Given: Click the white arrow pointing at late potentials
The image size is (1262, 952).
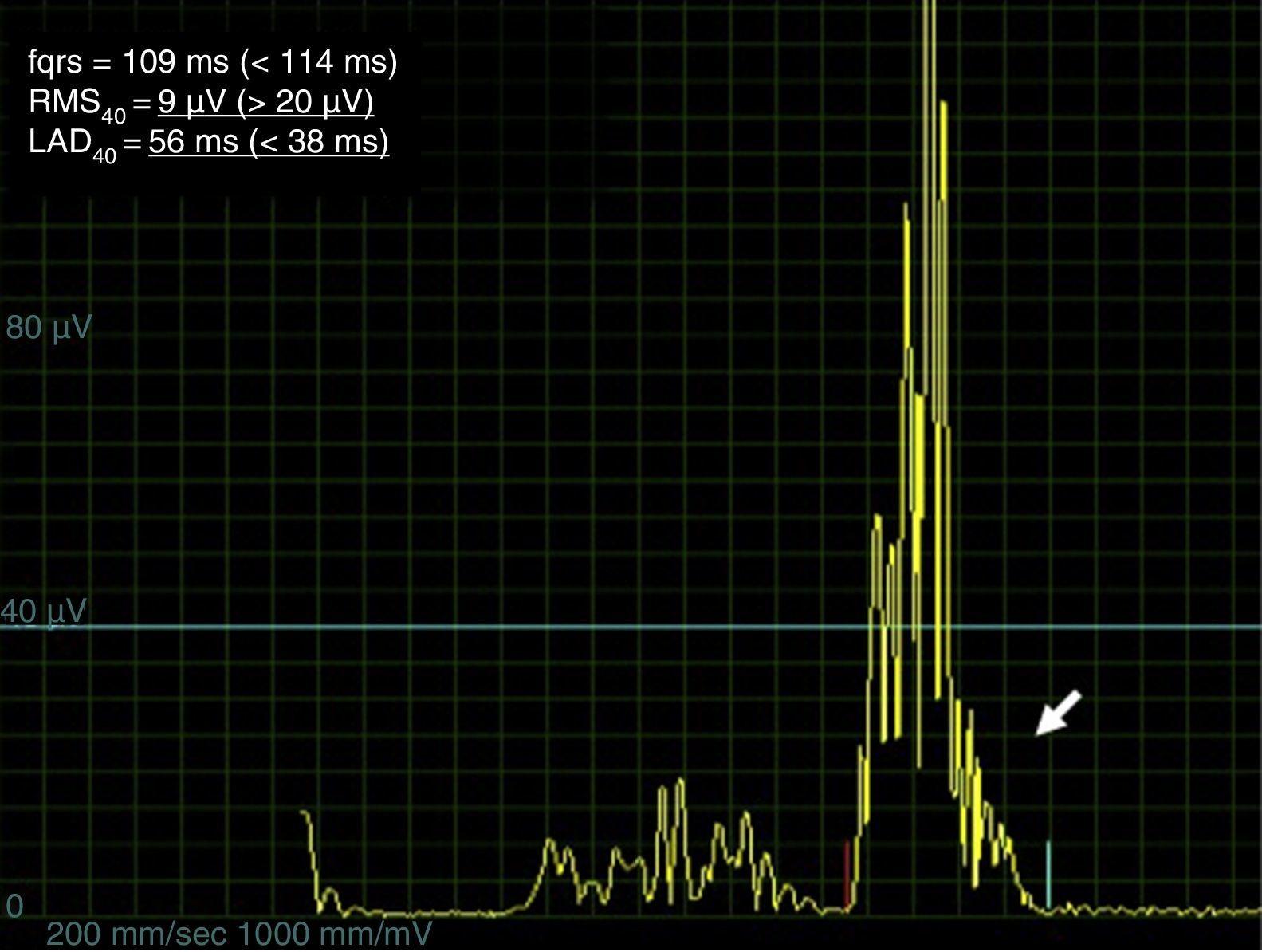Looking at the screenshot, I should point(1058,712).
